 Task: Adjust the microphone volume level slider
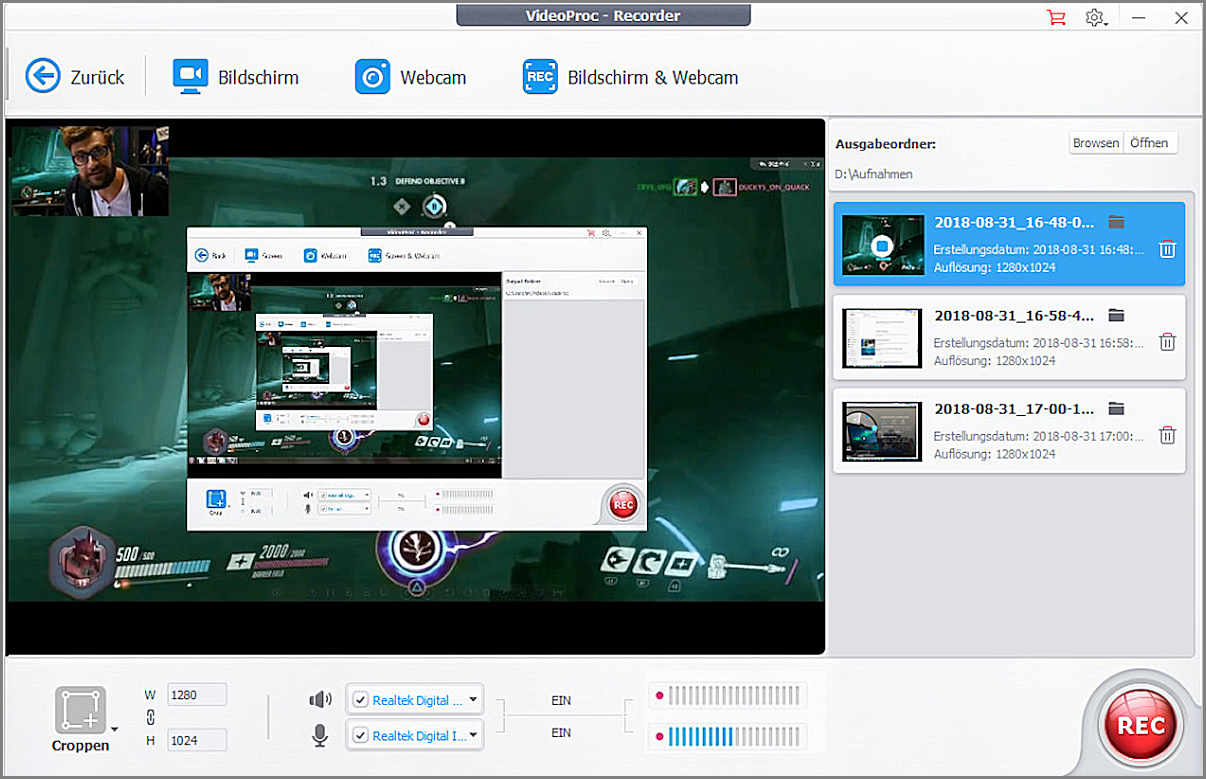735,738
